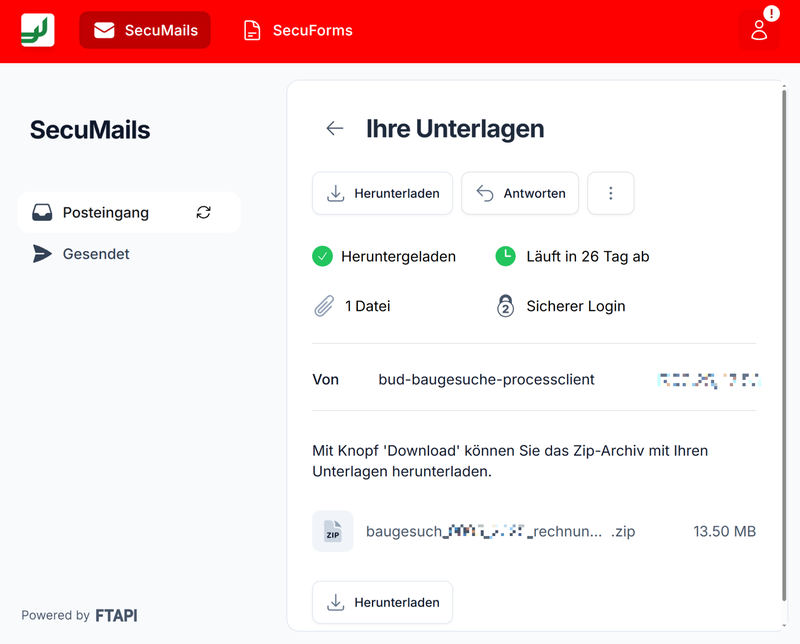Click the FTAPI powered-by logo
This screenshot has width=800, height=644.
click(x=116, y=615)
